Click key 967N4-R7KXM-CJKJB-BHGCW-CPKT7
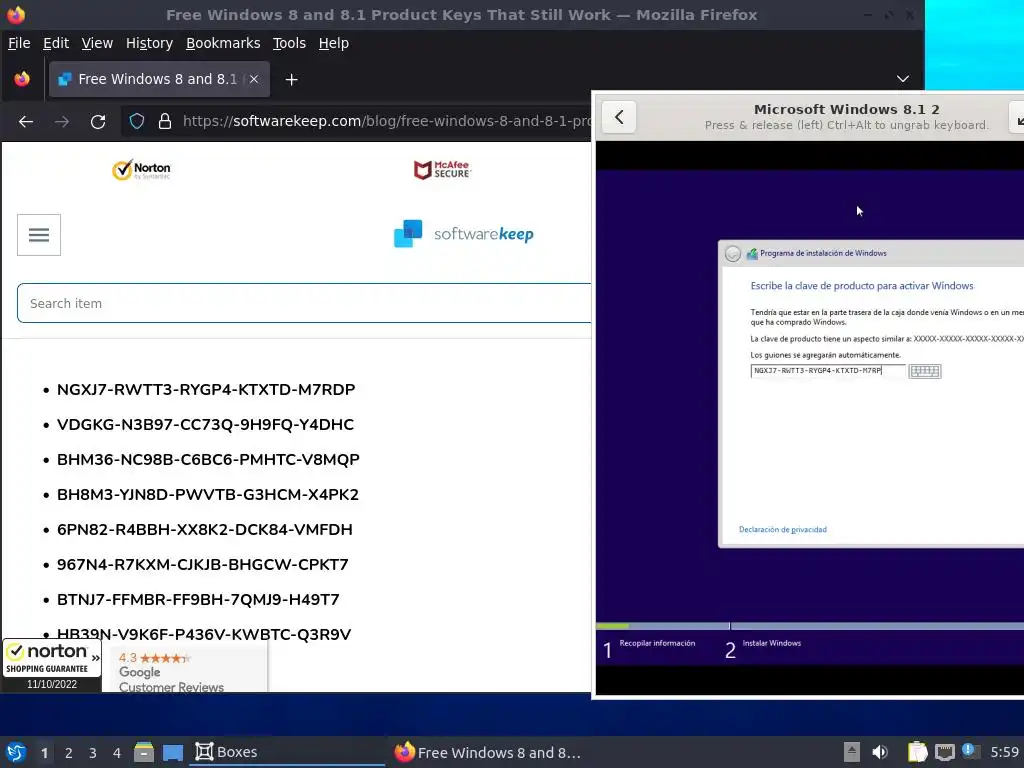This screenshot has width=1024, height=768. [x=202, y=564]
